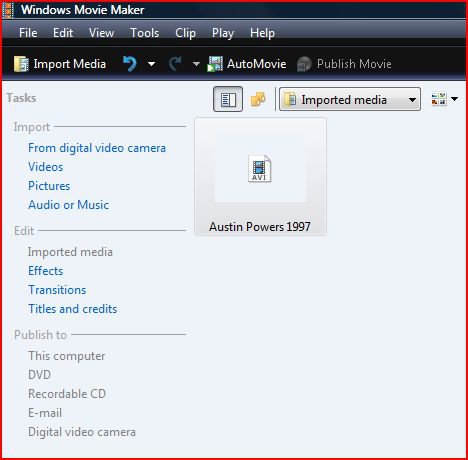
Task: Click the AutoMovie toolbar button
Action: click(247, 64)
